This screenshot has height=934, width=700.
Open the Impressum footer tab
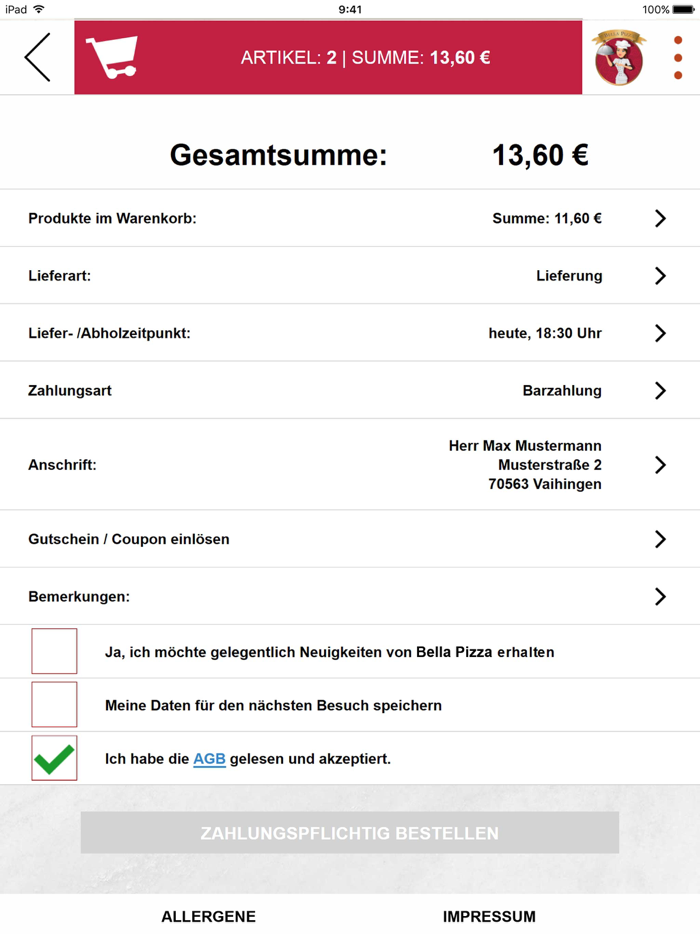[x=489, y=916]
